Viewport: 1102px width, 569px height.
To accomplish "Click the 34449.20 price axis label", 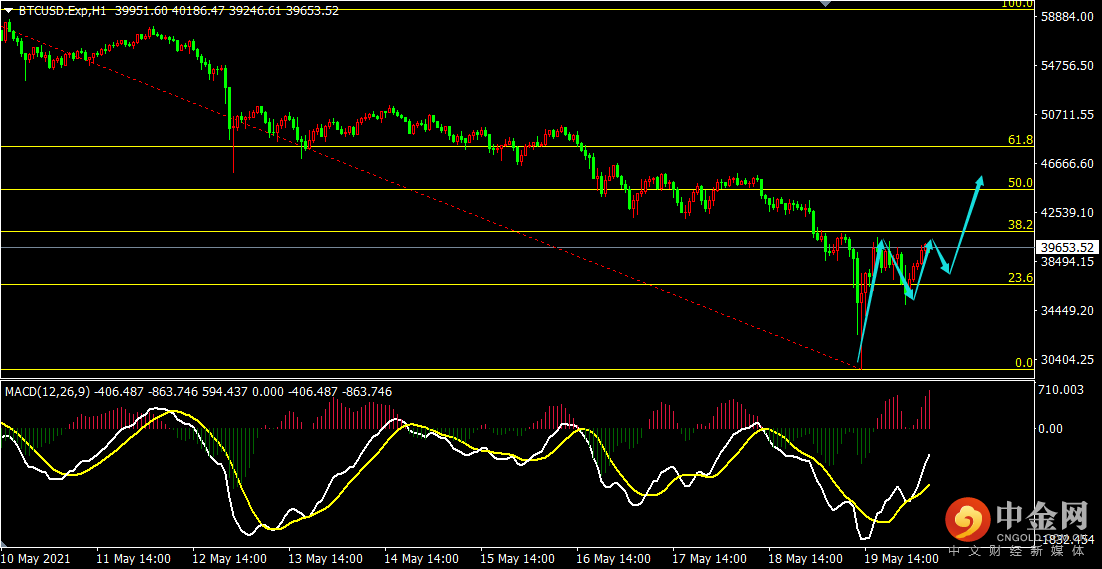I will point(1067,310).
